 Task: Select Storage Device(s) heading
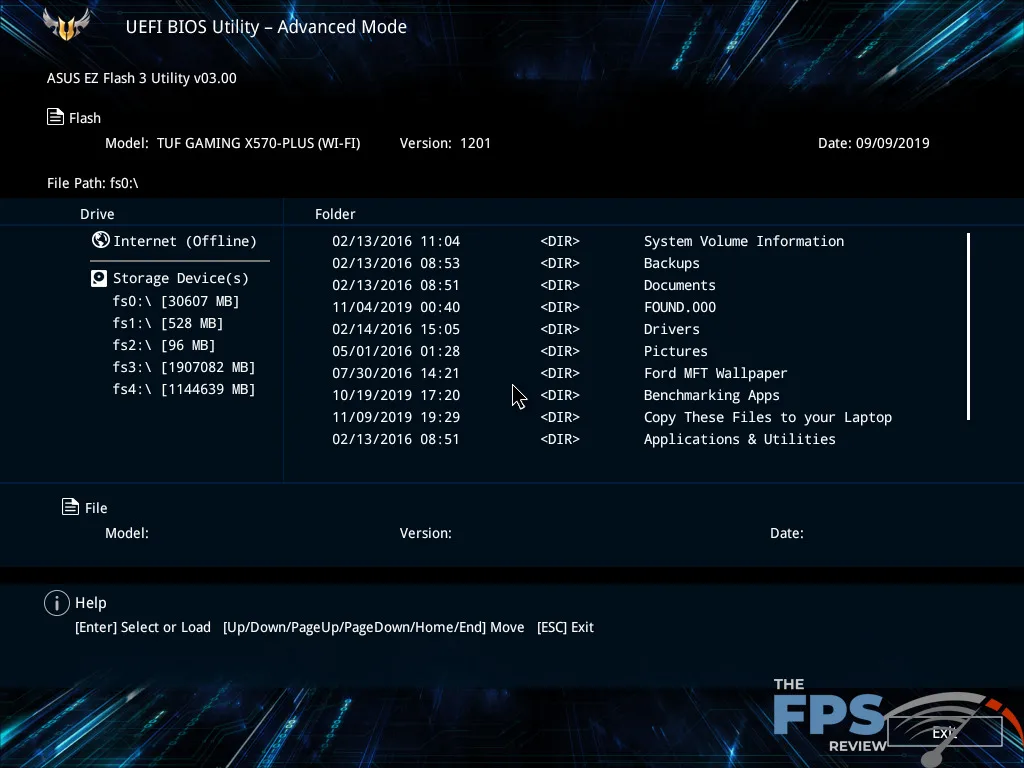pyautogui.click(x=181, y=278)
